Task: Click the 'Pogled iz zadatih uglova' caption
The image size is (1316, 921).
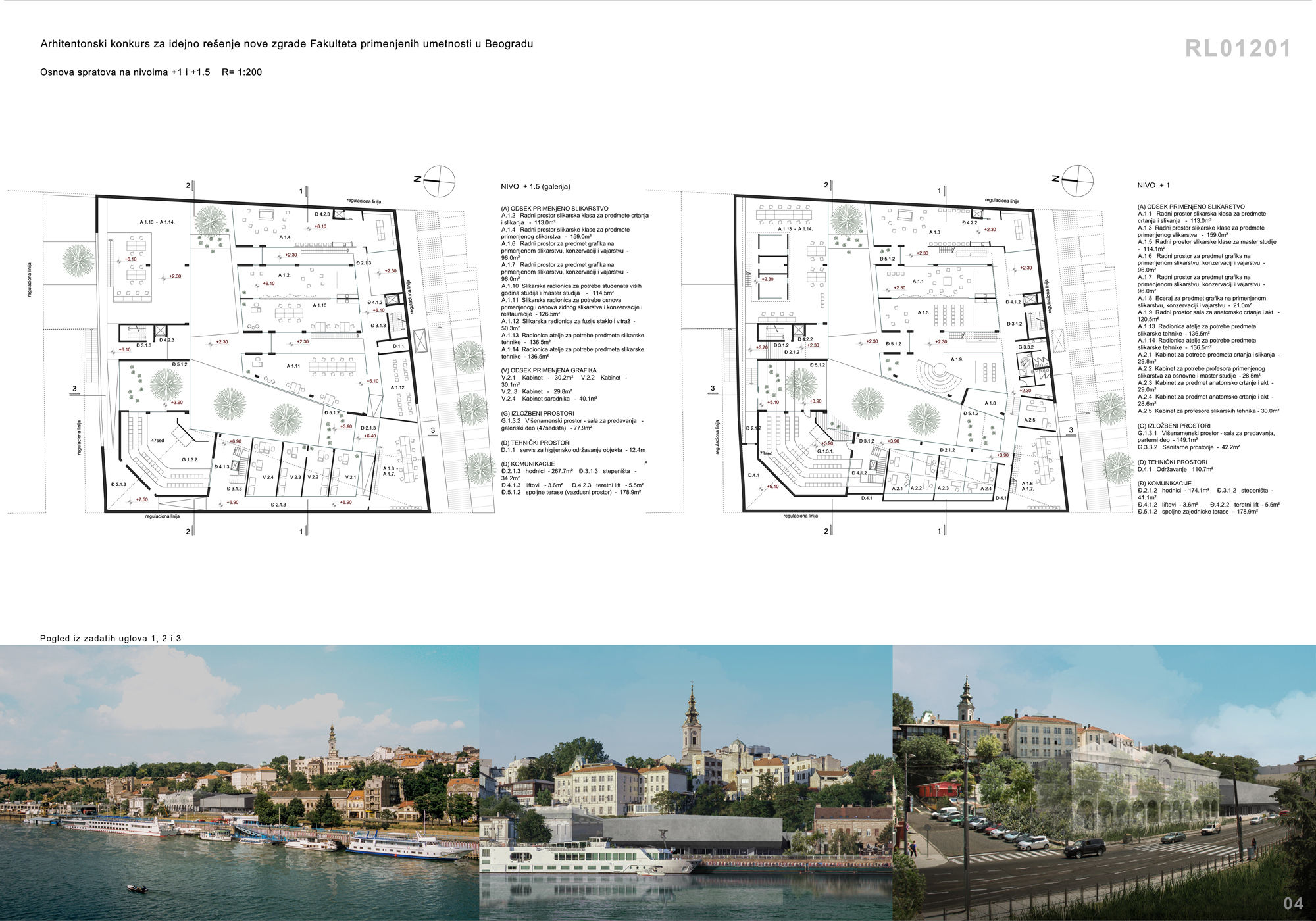Action: click(111, 638)
